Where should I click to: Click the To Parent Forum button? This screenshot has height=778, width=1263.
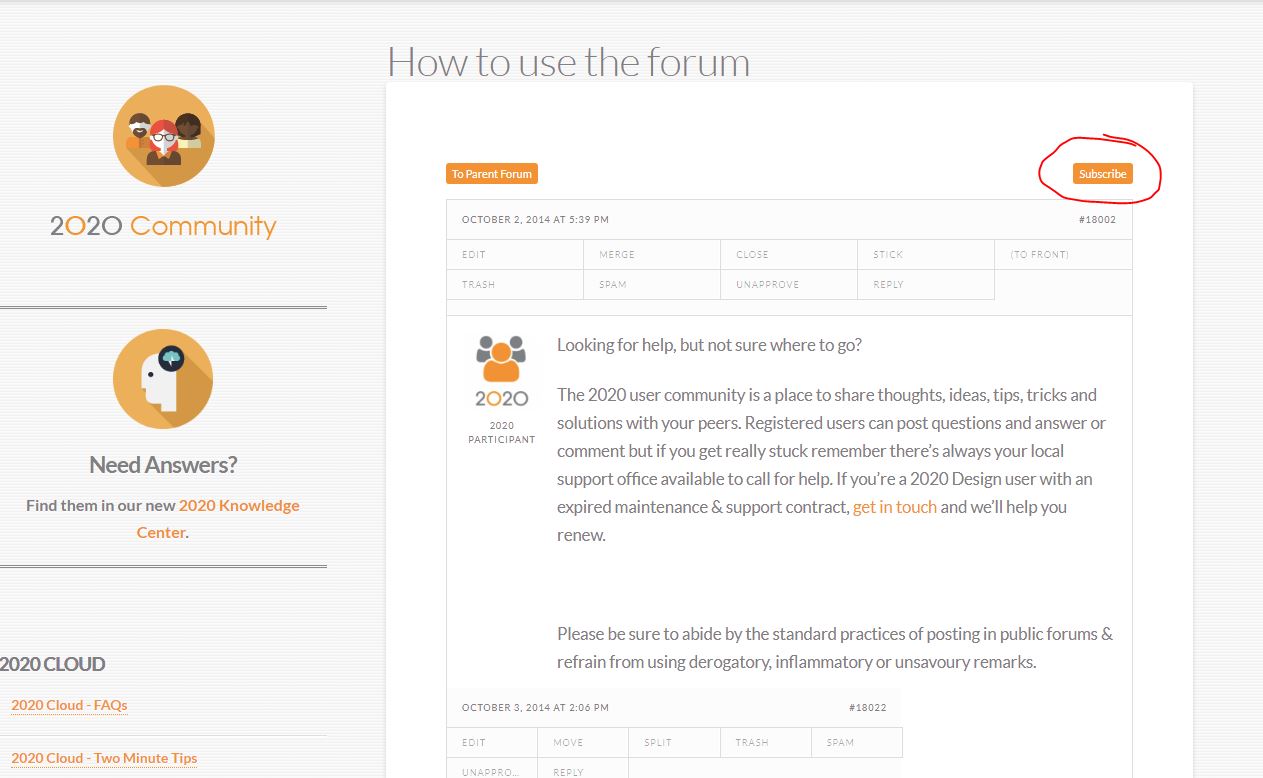point(492,174)
